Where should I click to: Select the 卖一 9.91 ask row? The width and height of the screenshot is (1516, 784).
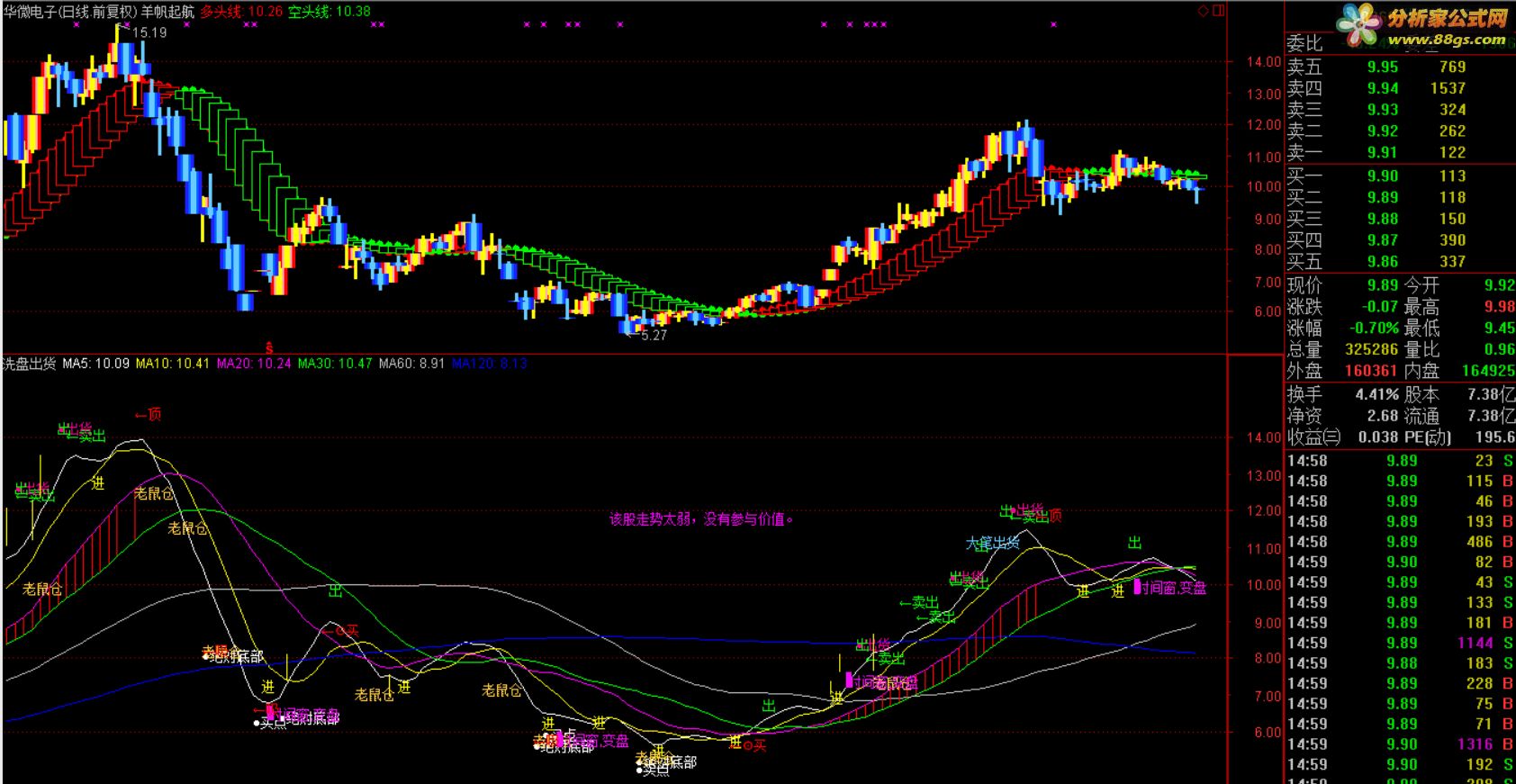[x=1400, y=152]
